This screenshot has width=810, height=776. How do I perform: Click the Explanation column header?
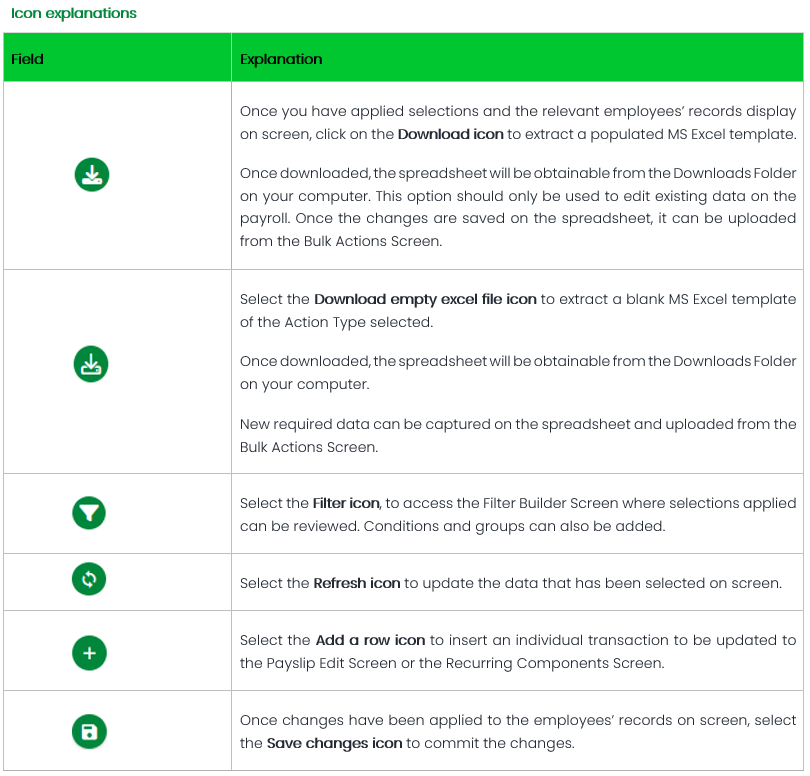(x=281, y=59)
